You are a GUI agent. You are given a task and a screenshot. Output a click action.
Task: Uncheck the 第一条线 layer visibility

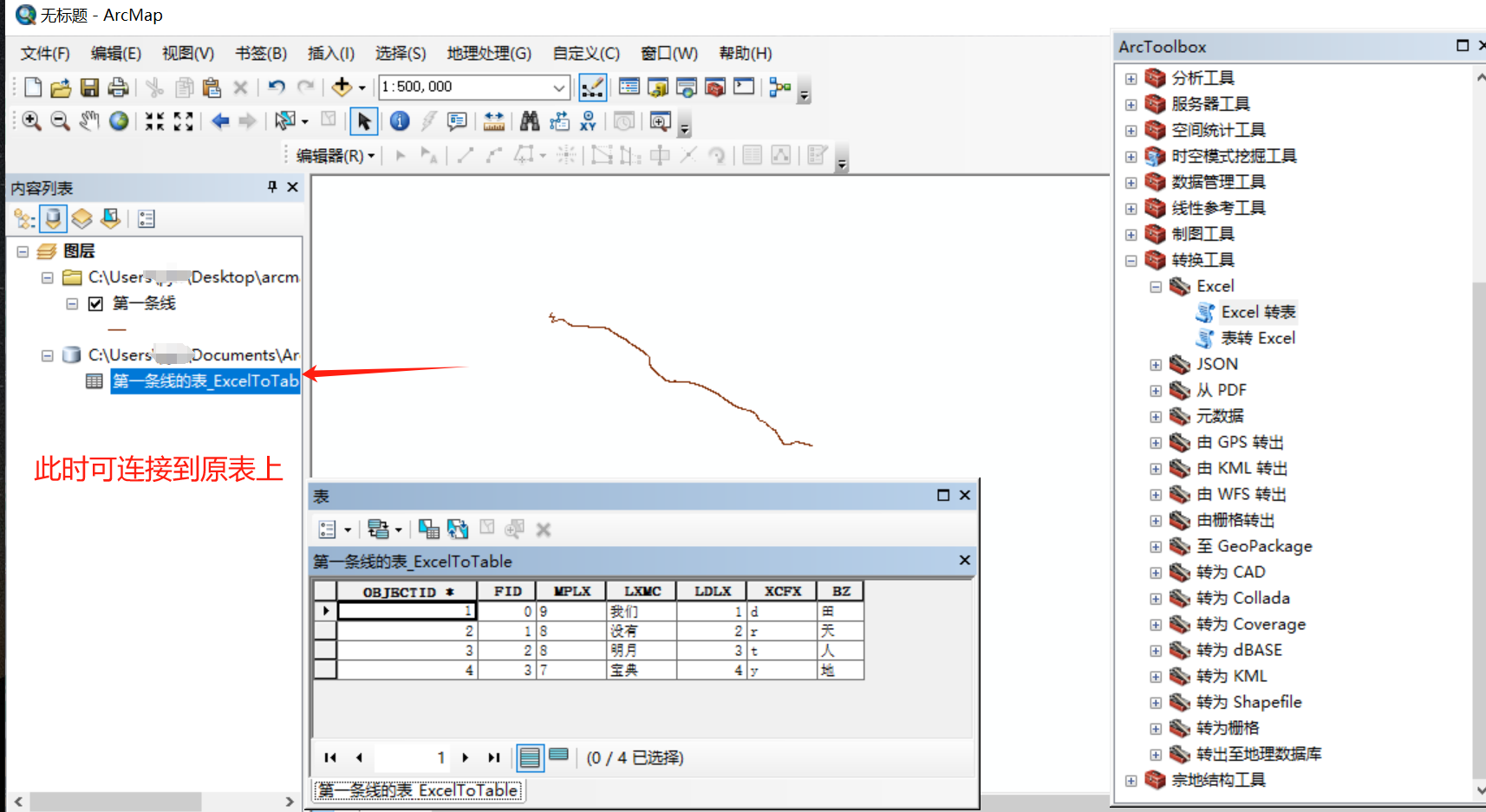point(95,303)
